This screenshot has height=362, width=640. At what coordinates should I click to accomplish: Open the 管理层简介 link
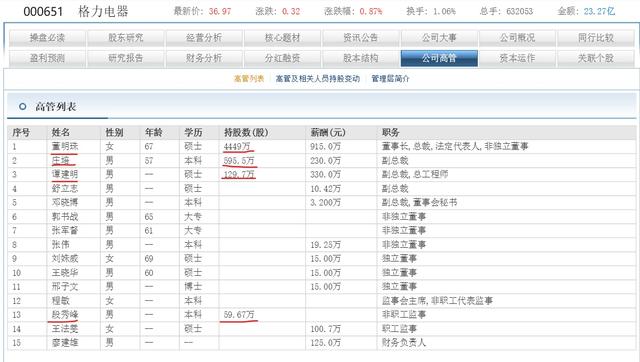pos(390,79)
